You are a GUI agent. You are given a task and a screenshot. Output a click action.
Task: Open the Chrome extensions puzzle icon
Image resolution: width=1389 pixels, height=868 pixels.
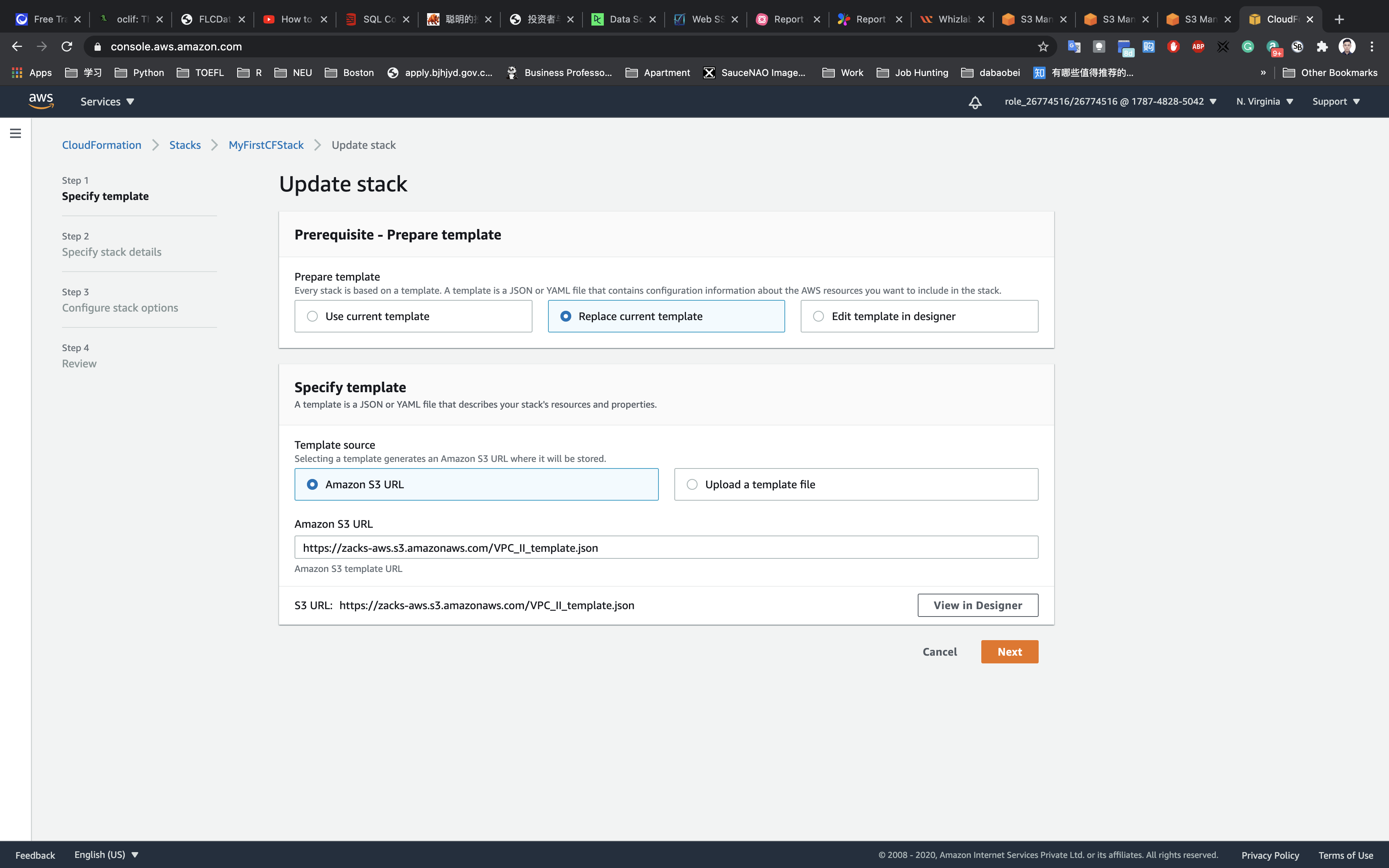[x=1322, y=46]
